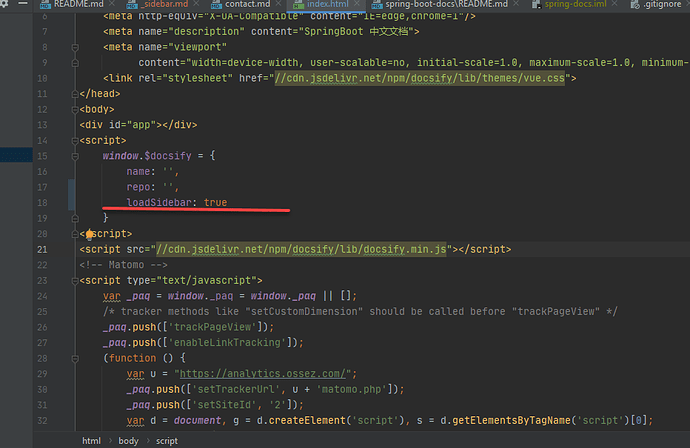690x448 pixels.
Task: Click 'createElement' on line 32
Action: [x=308, y=420]
